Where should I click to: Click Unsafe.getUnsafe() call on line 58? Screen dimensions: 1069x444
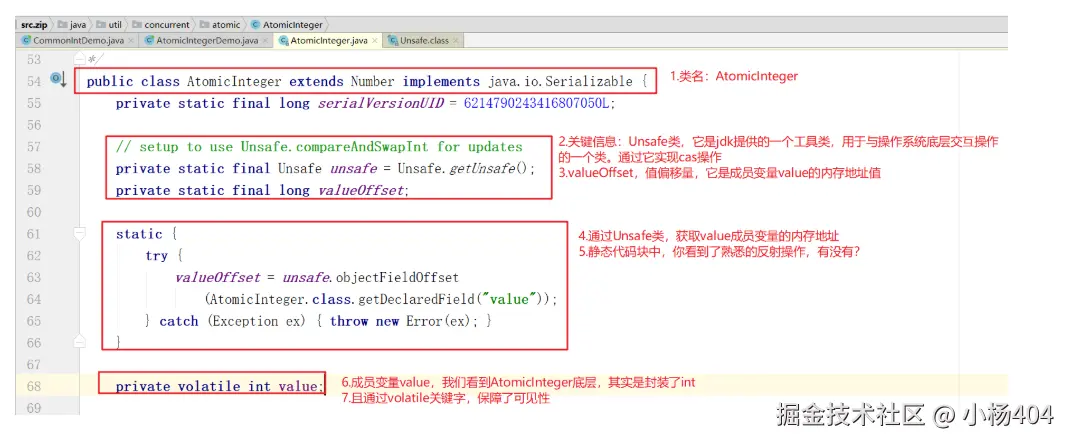pyautogui.click(x=466, y=168)
